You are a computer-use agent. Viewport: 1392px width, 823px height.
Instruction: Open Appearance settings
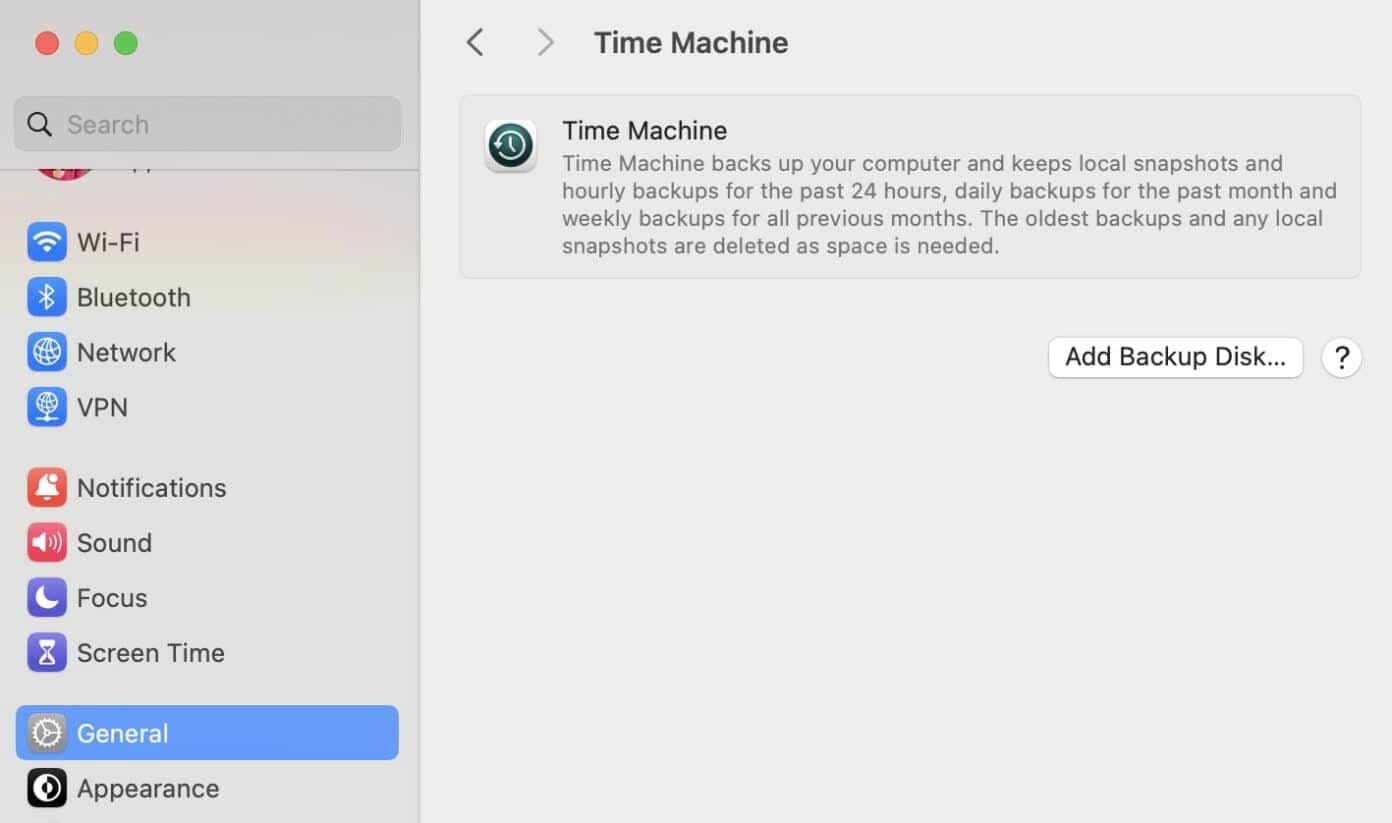click(147, 788)
